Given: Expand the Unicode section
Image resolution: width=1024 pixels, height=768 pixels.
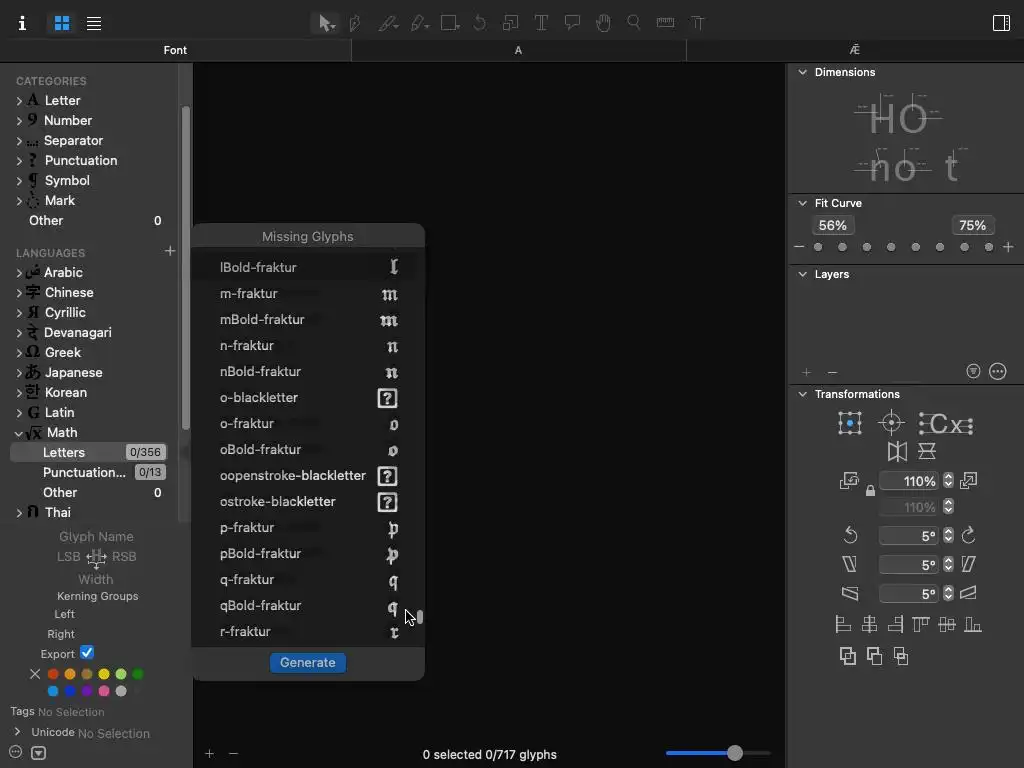Looking at the screenshot, I should pos(18,732).
